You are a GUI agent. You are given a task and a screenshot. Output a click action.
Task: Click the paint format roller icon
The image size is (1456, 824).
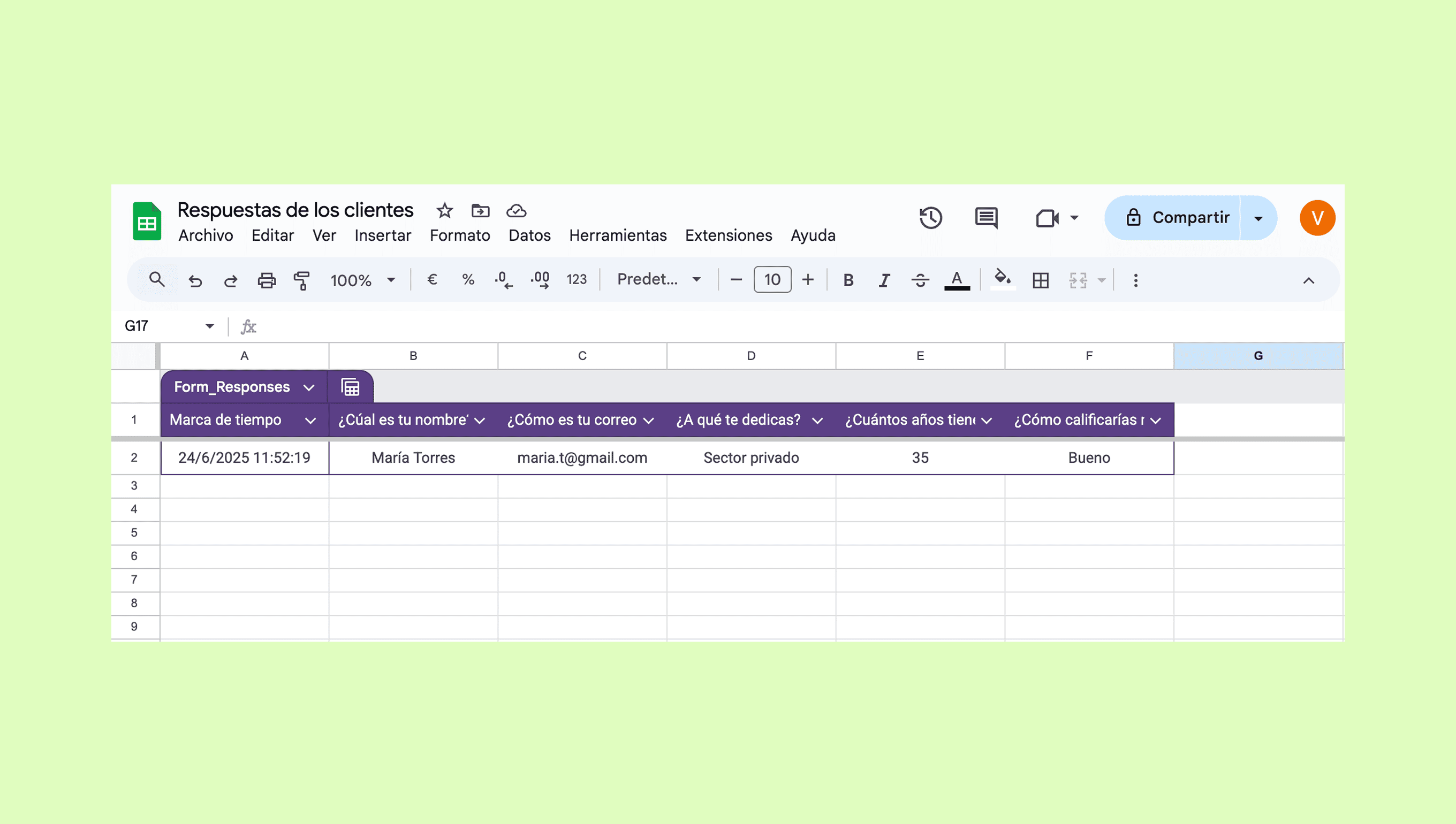pyautogui.click(x=302, y=280)
